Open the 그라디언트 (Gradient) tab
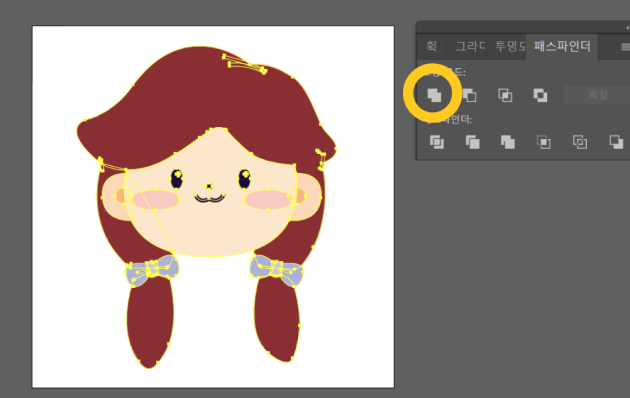The width and height of the screenshot is (630, 398). tap(469, 46)
